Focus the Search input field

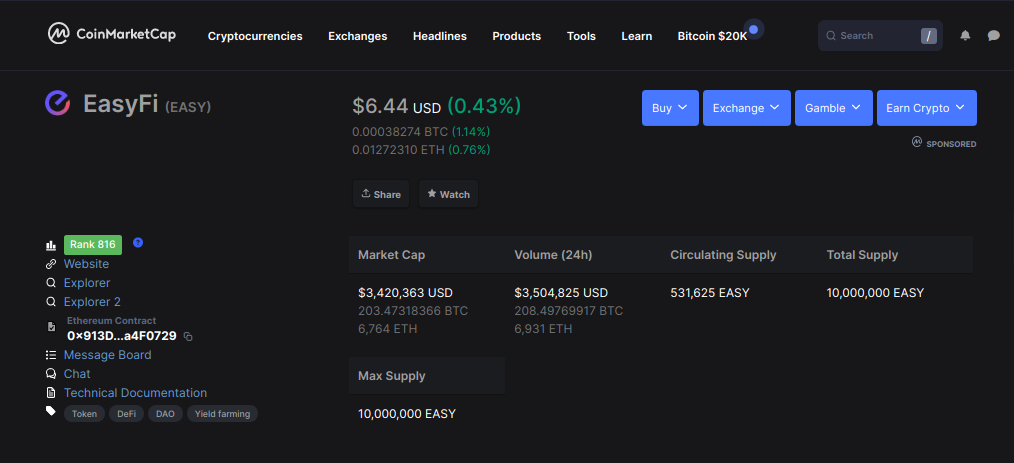(x=879, y=36)
